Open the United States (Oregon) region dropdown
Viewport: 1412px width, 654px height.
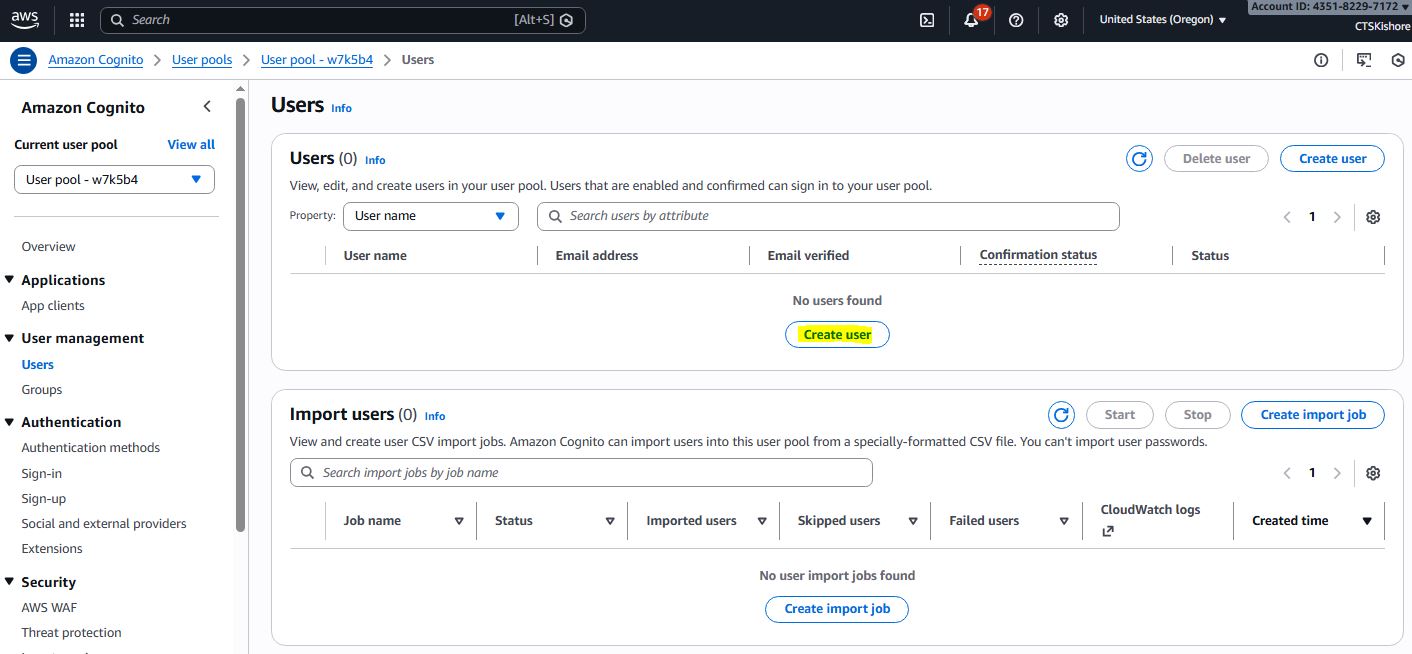point(1162,20)
